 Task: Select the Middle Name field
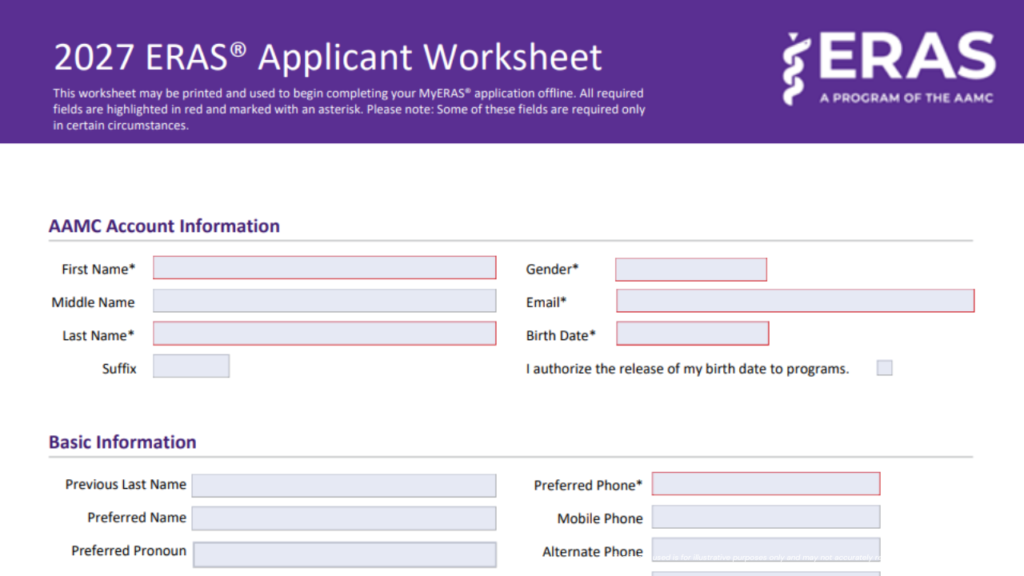325,301
